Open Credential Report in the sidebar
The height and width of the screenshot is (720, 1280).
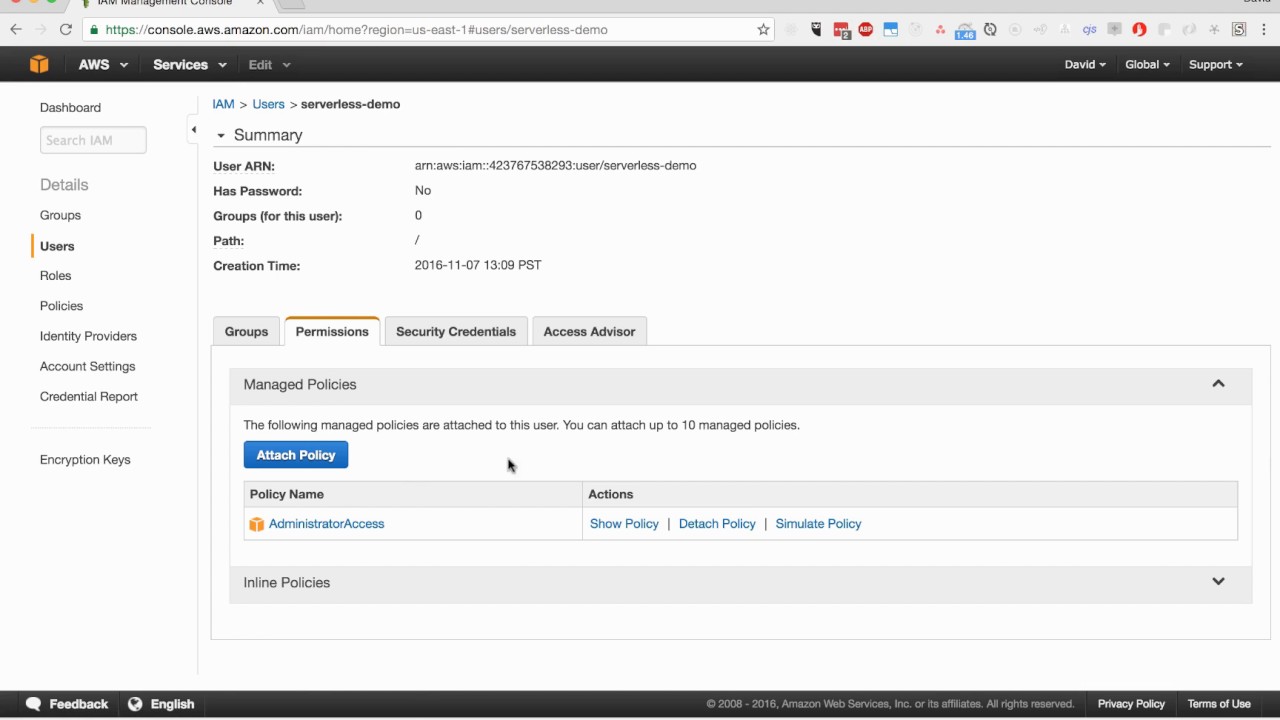point(89,397)
